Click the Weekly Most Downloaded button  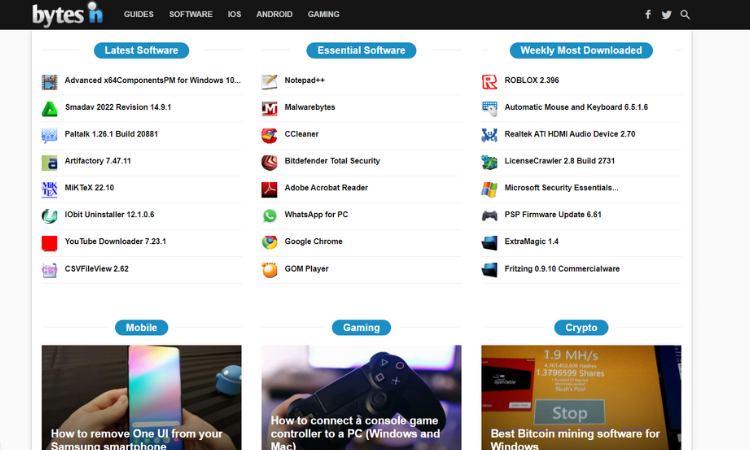click(581, 51)
